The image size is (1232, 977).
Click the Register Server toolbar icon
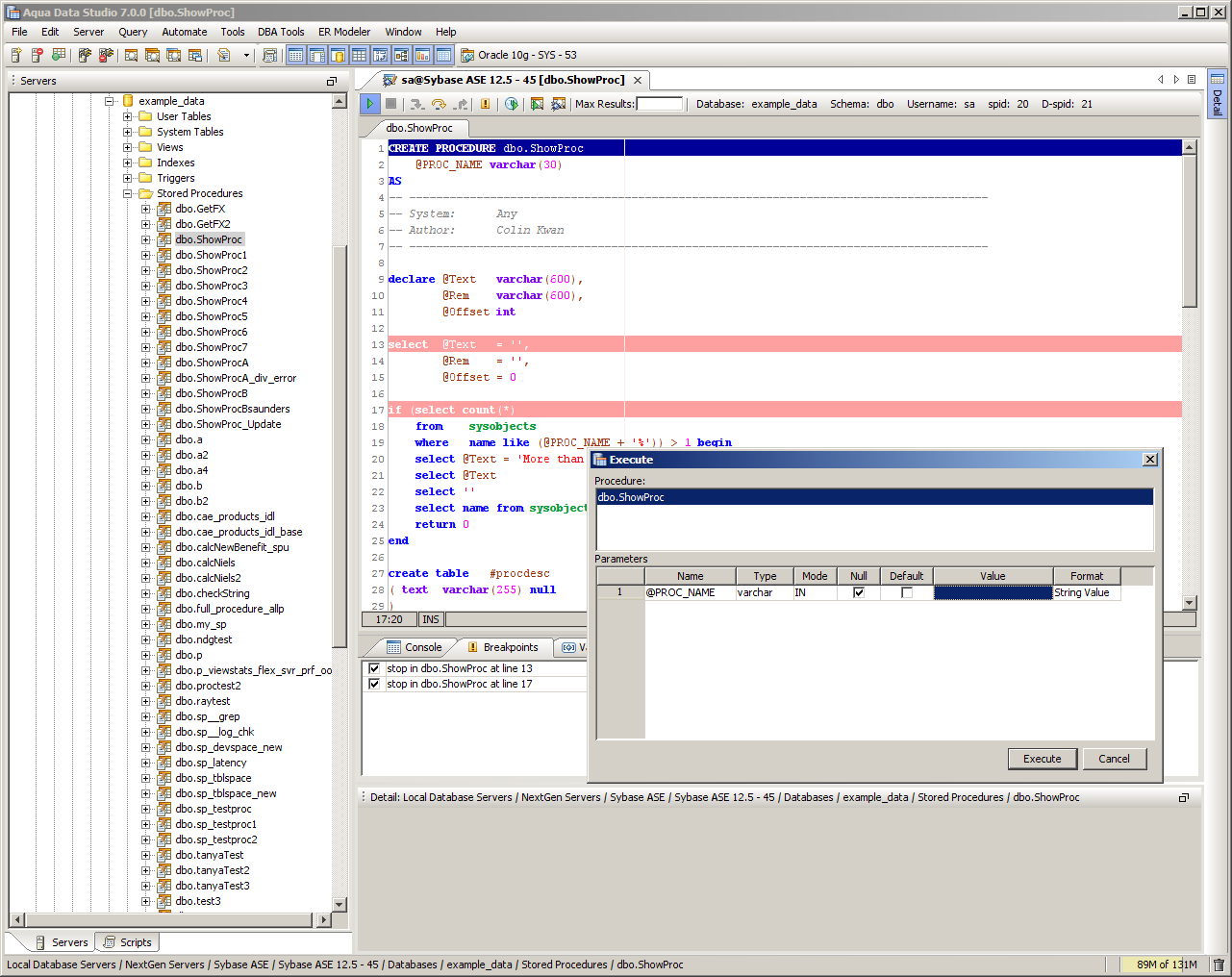click(16, 56)
